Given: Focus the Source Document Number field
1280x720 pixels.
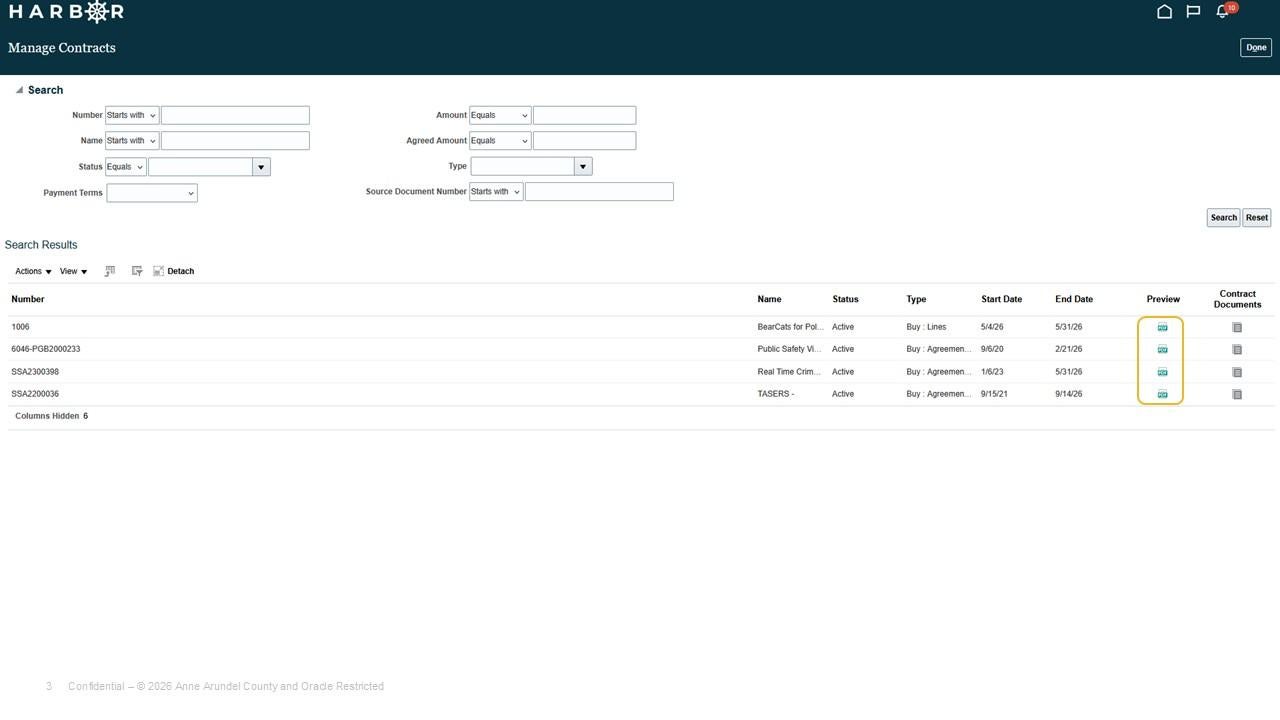Looking at the screenshot, I should 599,191.
